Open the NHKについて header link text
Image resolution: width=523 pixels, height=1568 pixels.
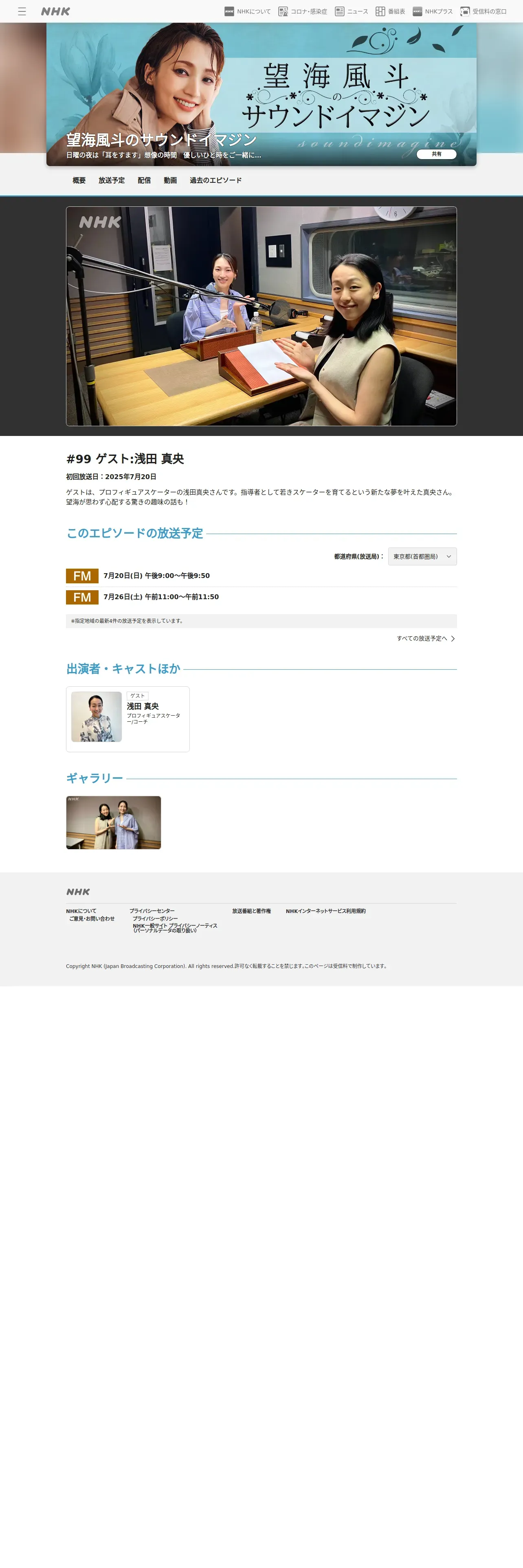pos(254,11)
